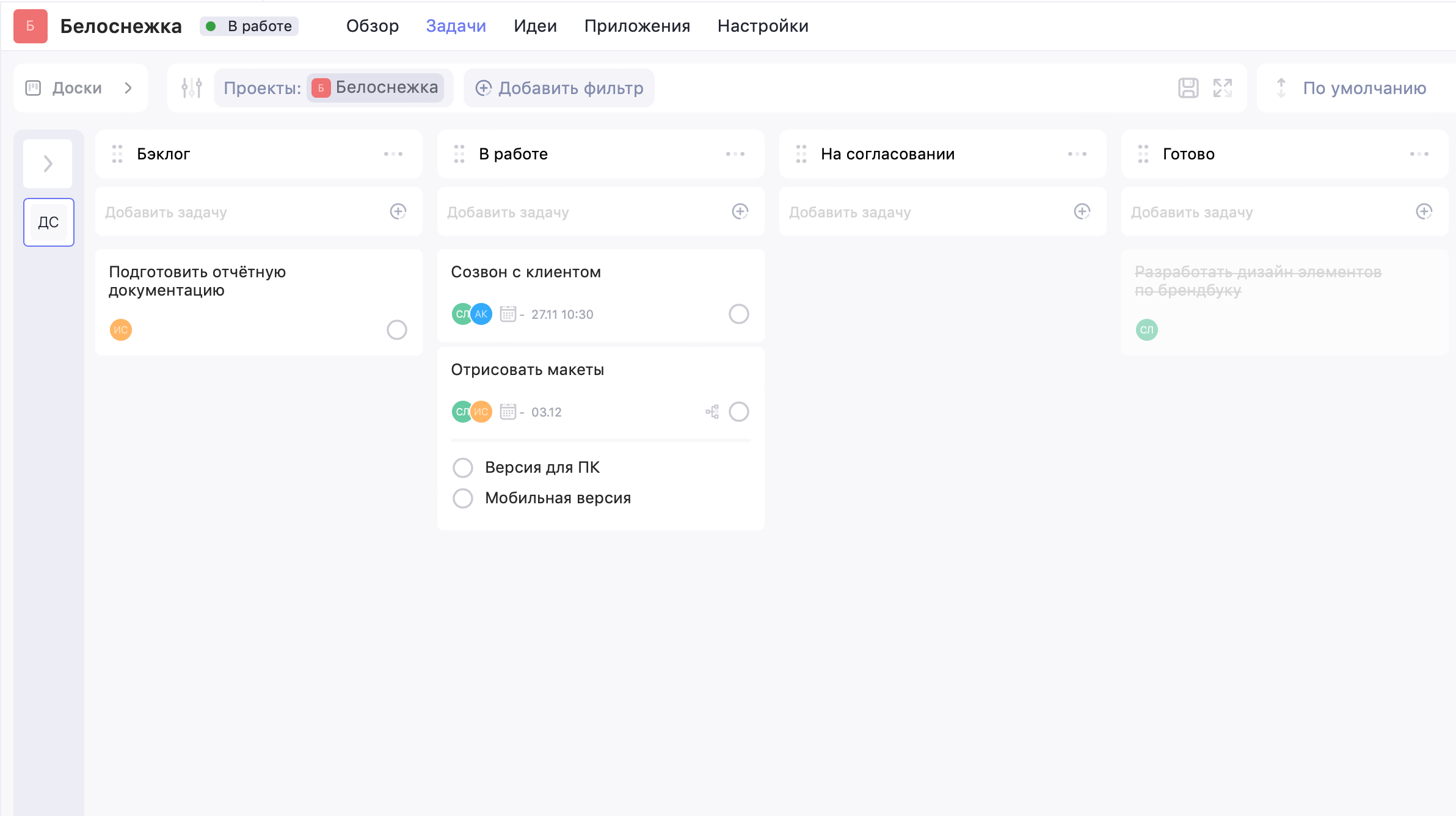
Task: Click the red Б project logo icon
Action: (31, 26)
